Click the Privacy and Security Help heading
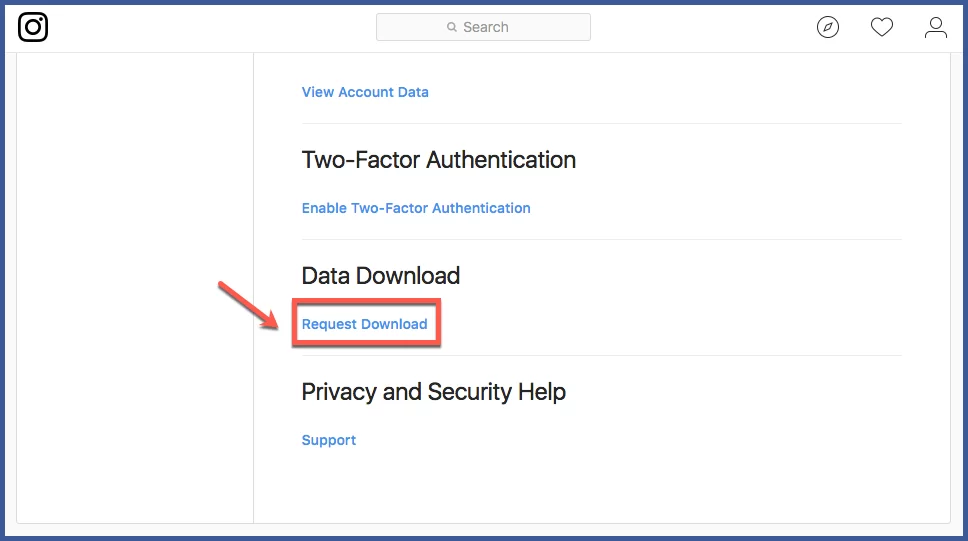Viewport: 968px width, 541px height. (434, 392)
